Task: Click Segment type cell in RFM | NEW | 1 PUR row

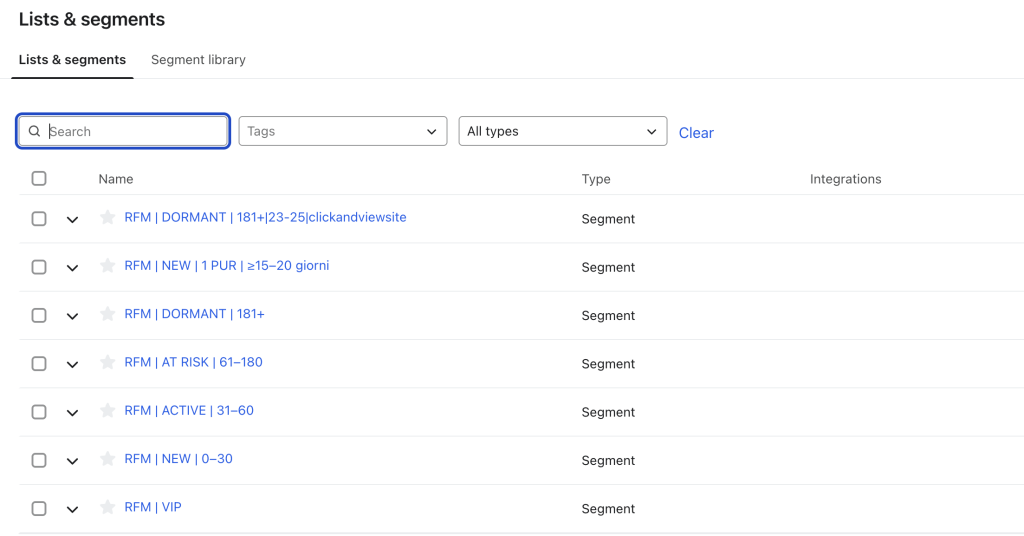Action: click(x=608, y=267)
